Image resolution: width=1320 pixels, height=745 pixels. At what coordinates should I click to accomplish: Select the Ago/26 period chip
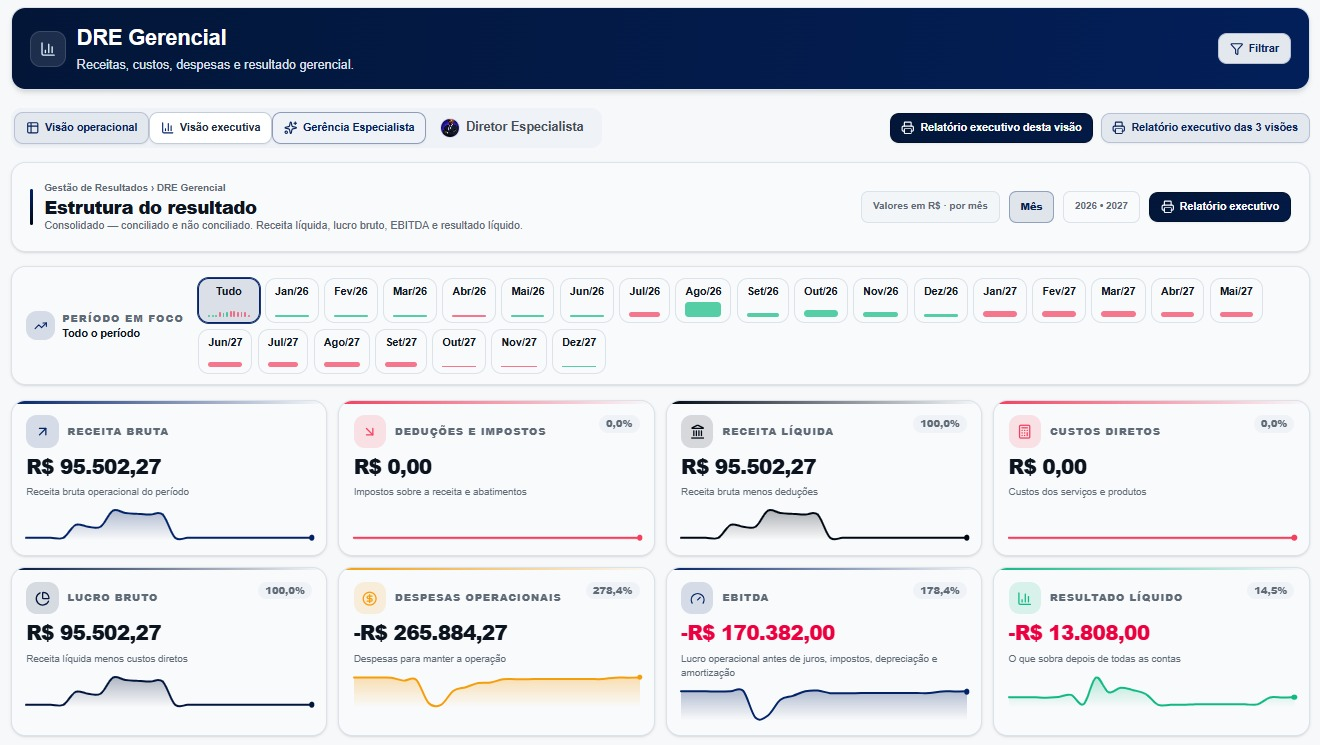coord(703,300)
